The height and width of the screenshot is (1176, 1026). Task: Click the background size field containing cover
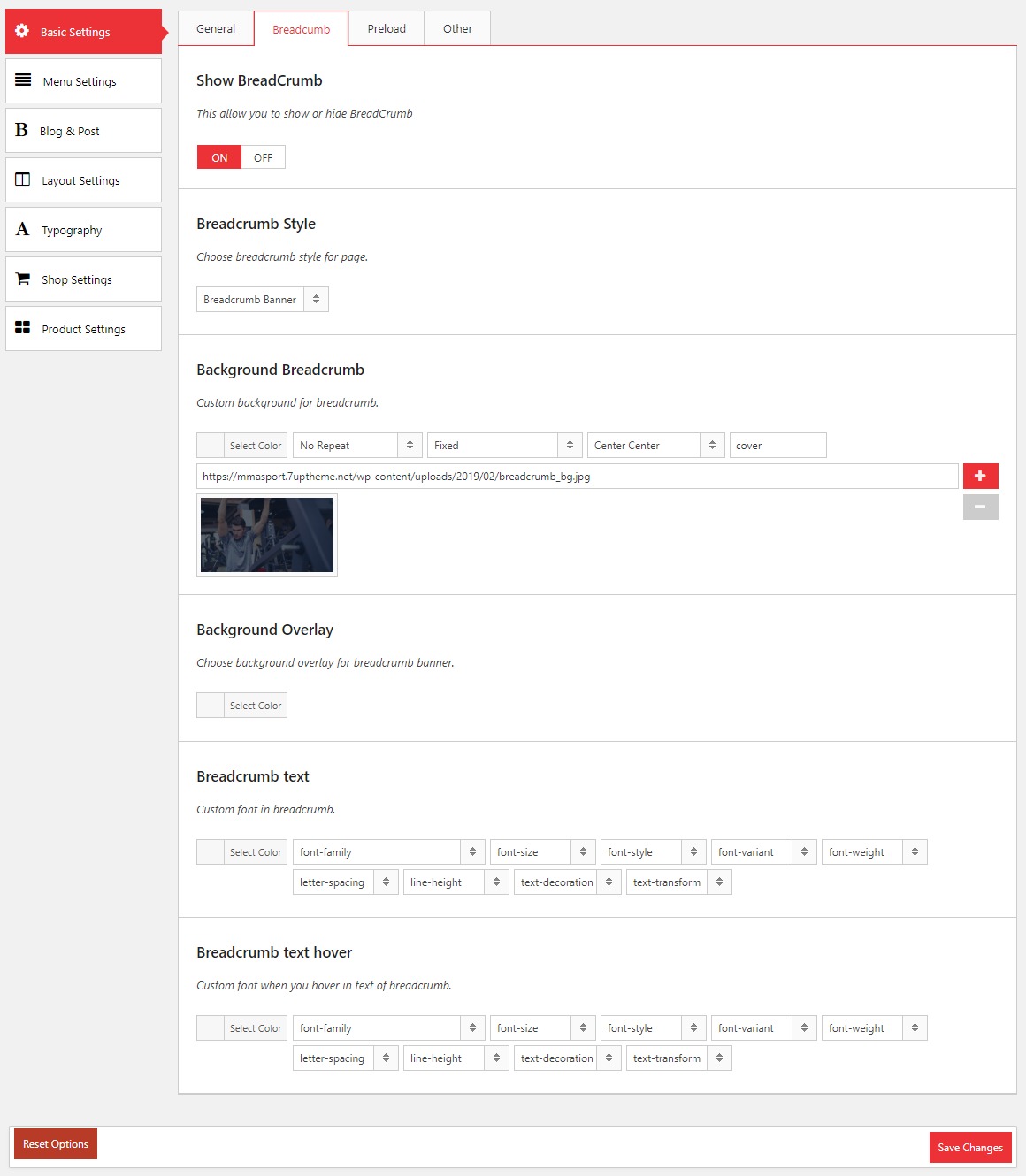pyautogui.click(x=777, y=445)
